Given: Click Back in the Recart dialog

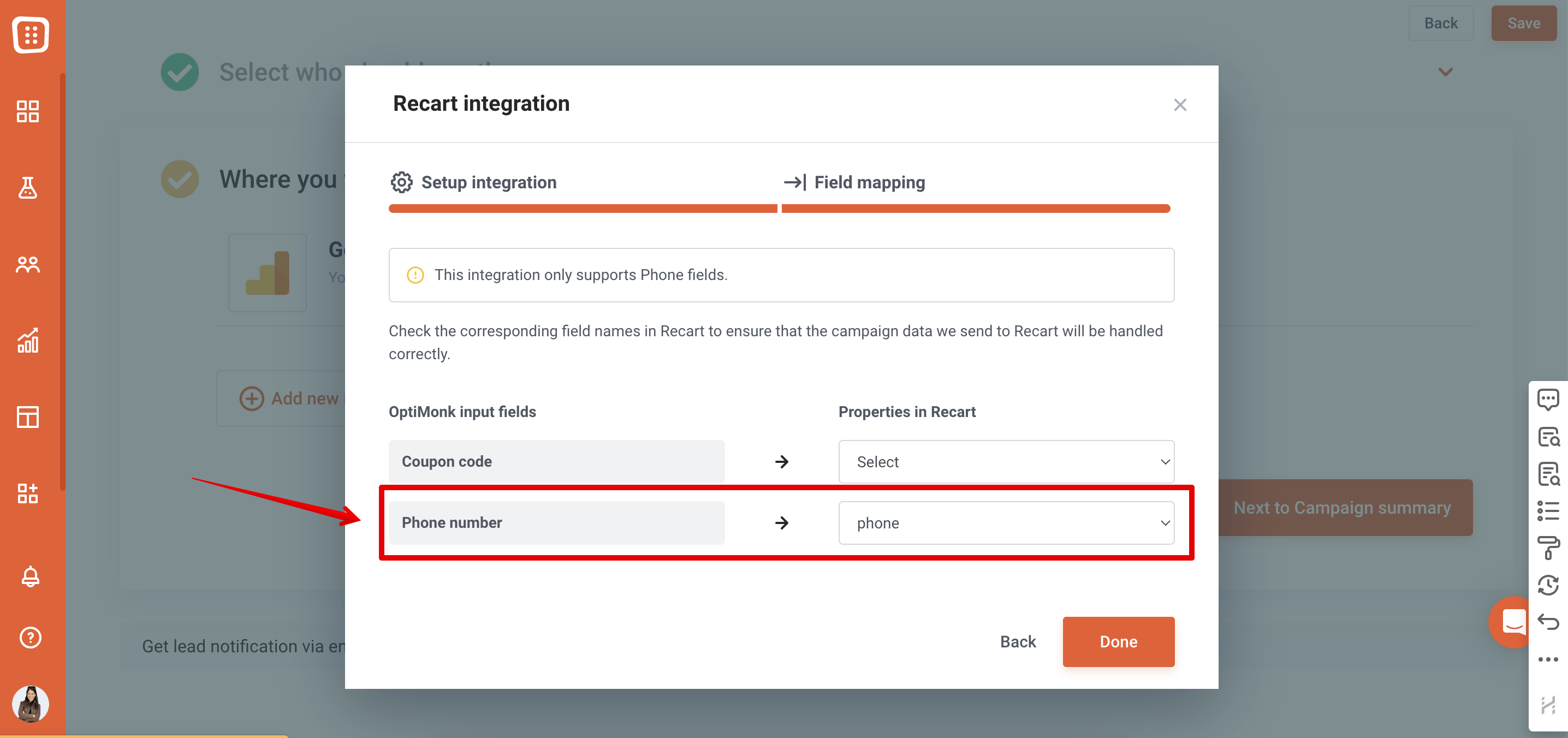Looking at the screenshot, I should 1018,641.
